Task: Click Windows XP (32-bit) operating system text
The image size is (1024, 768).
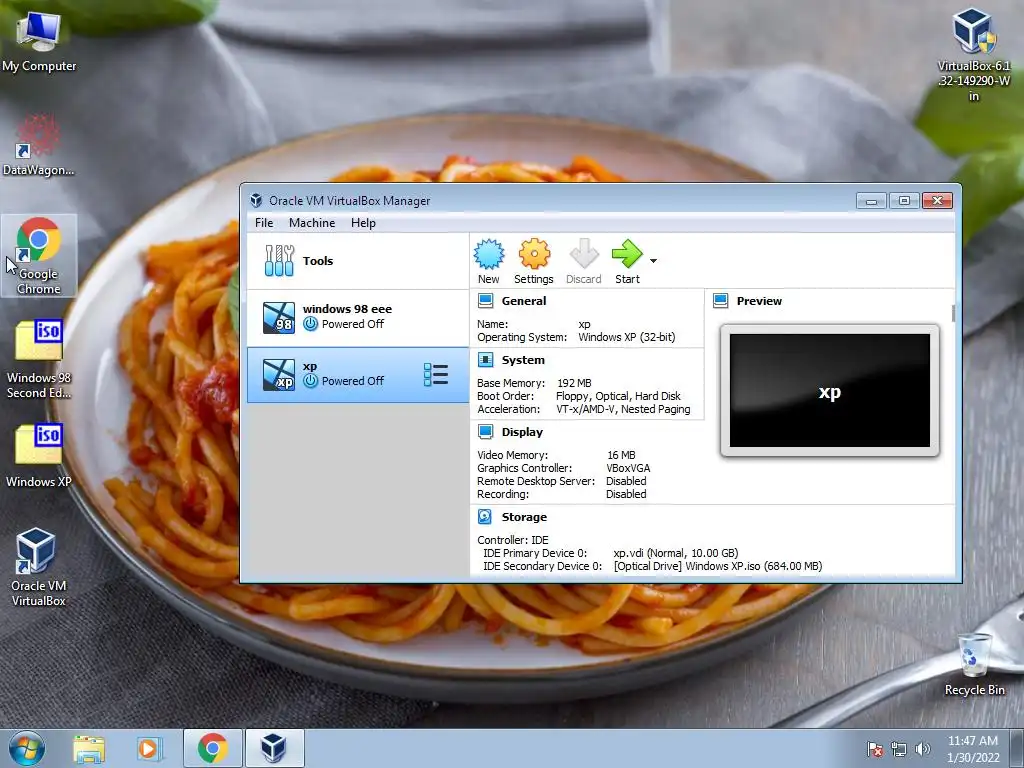Action: pos(627,337)
